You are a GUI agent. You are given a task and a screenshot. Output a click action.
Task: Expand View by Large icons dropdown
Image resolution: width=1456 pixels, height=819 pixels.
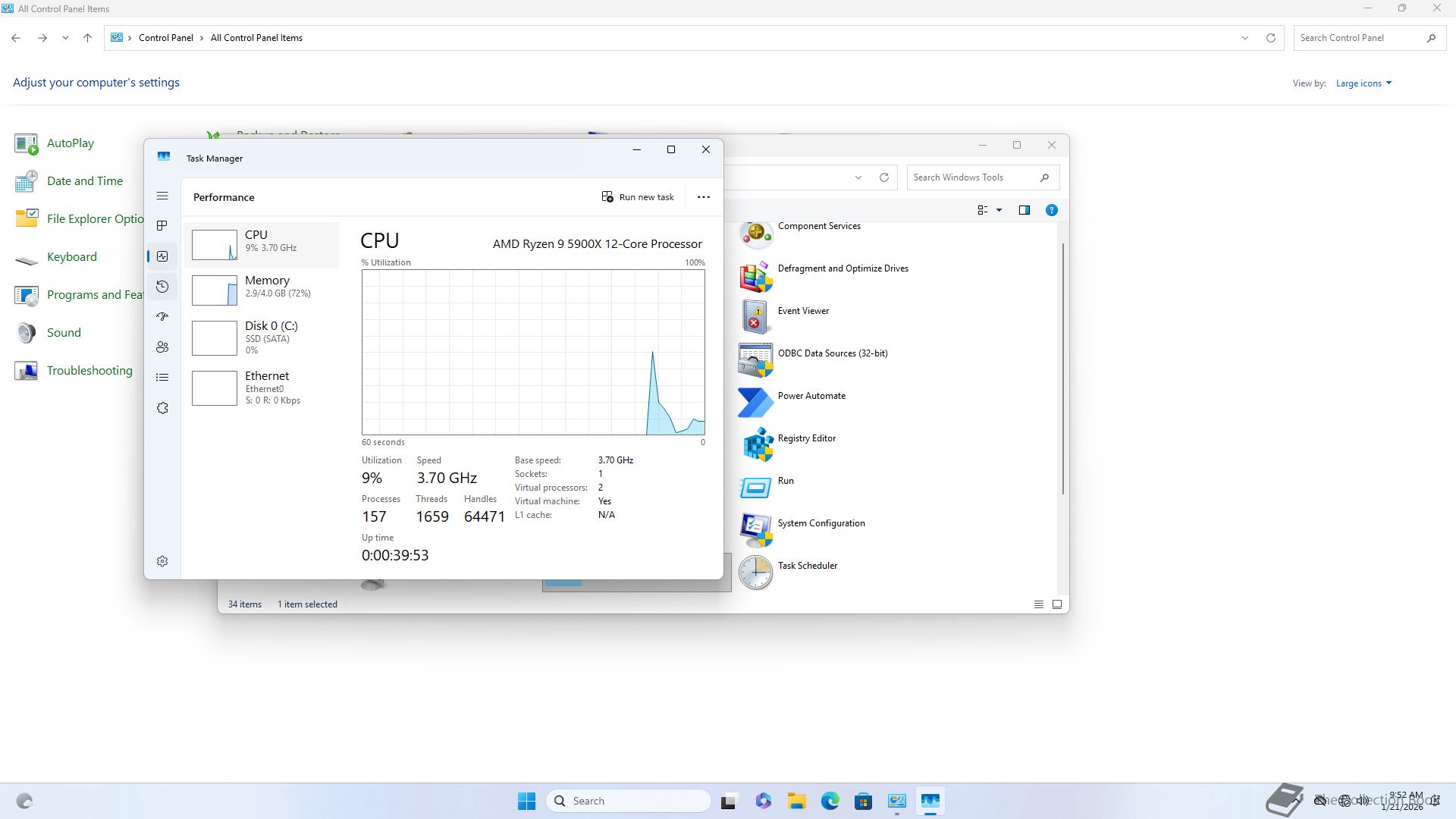point(1363,83)
